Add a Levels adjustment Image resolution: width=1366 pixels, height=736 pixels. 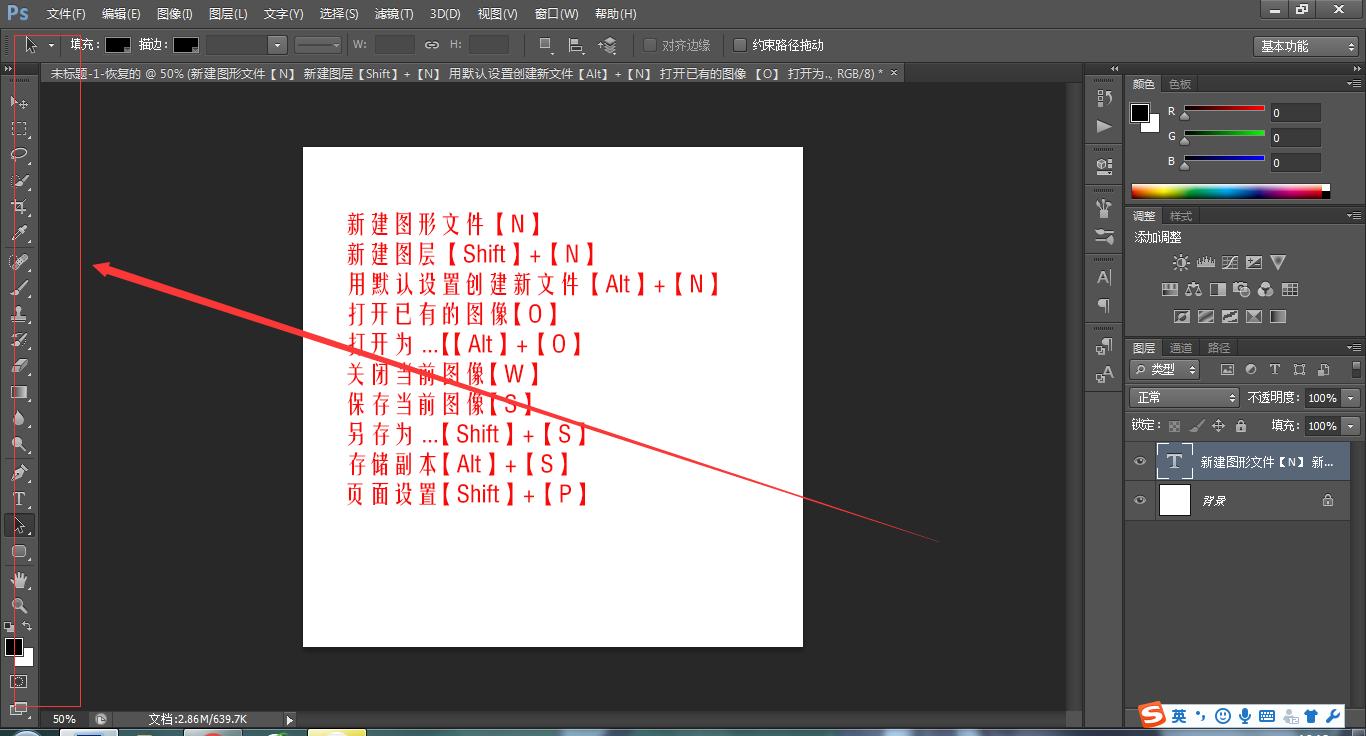1205,263
